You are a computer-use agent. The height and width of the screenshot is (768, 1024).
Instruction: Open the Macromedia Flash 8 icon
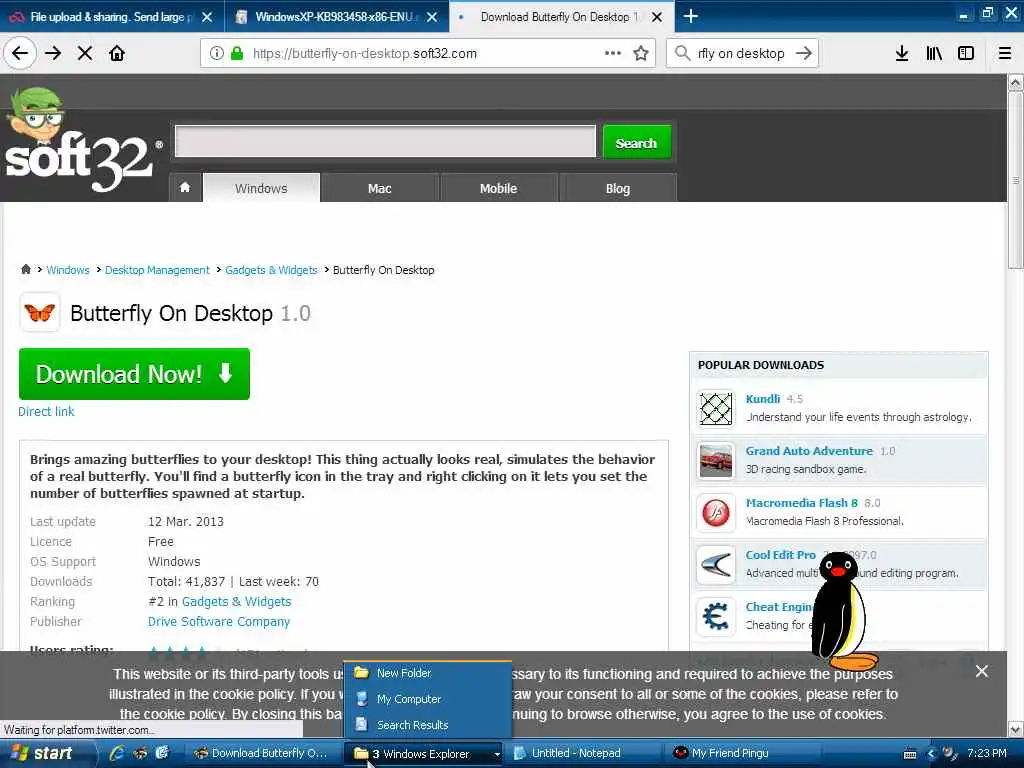click(x=716, y=513)
